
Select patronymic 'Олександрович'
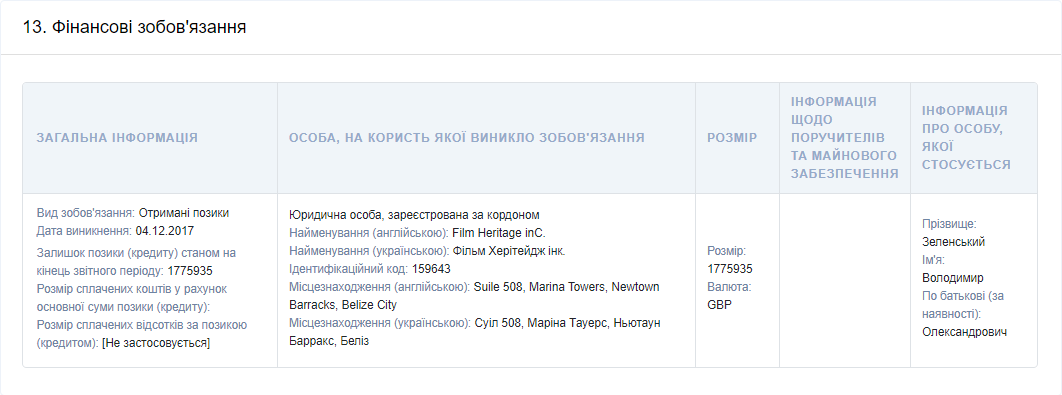(x=964, y=332)
